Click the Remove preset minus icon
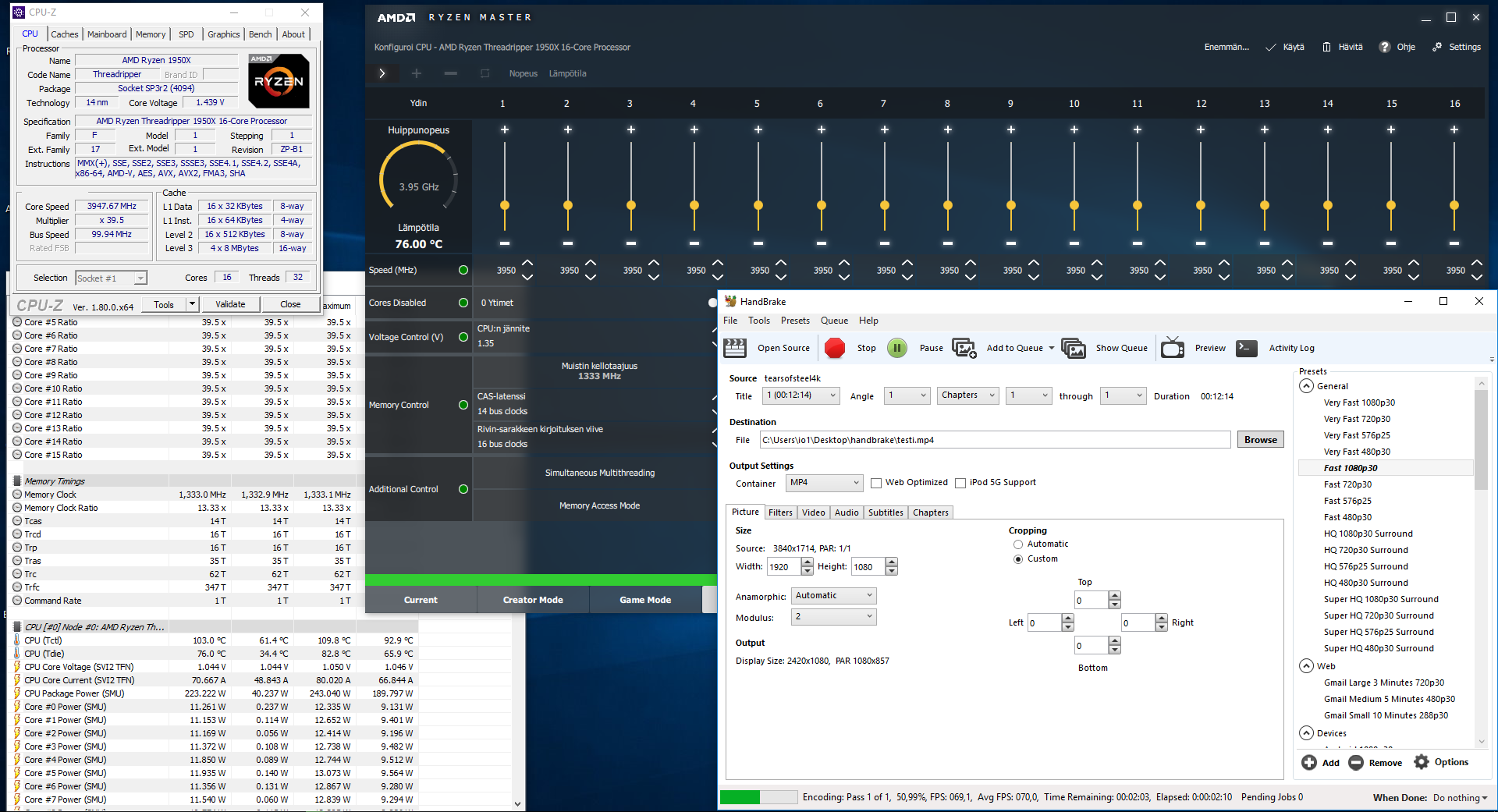This screenshot has height=812, width=1498. pos(1356,763)
